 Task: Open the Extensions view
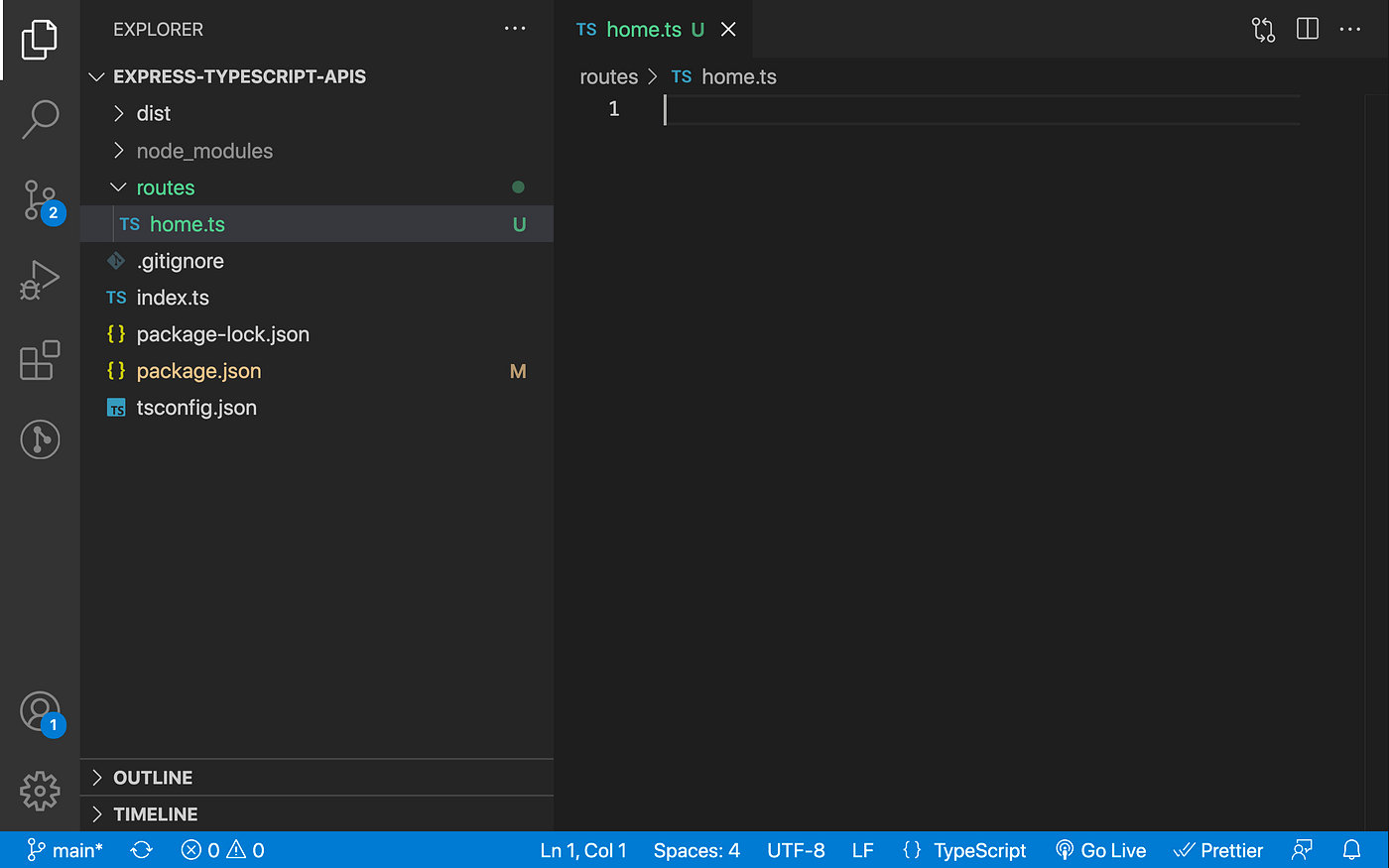pos(40,360)
